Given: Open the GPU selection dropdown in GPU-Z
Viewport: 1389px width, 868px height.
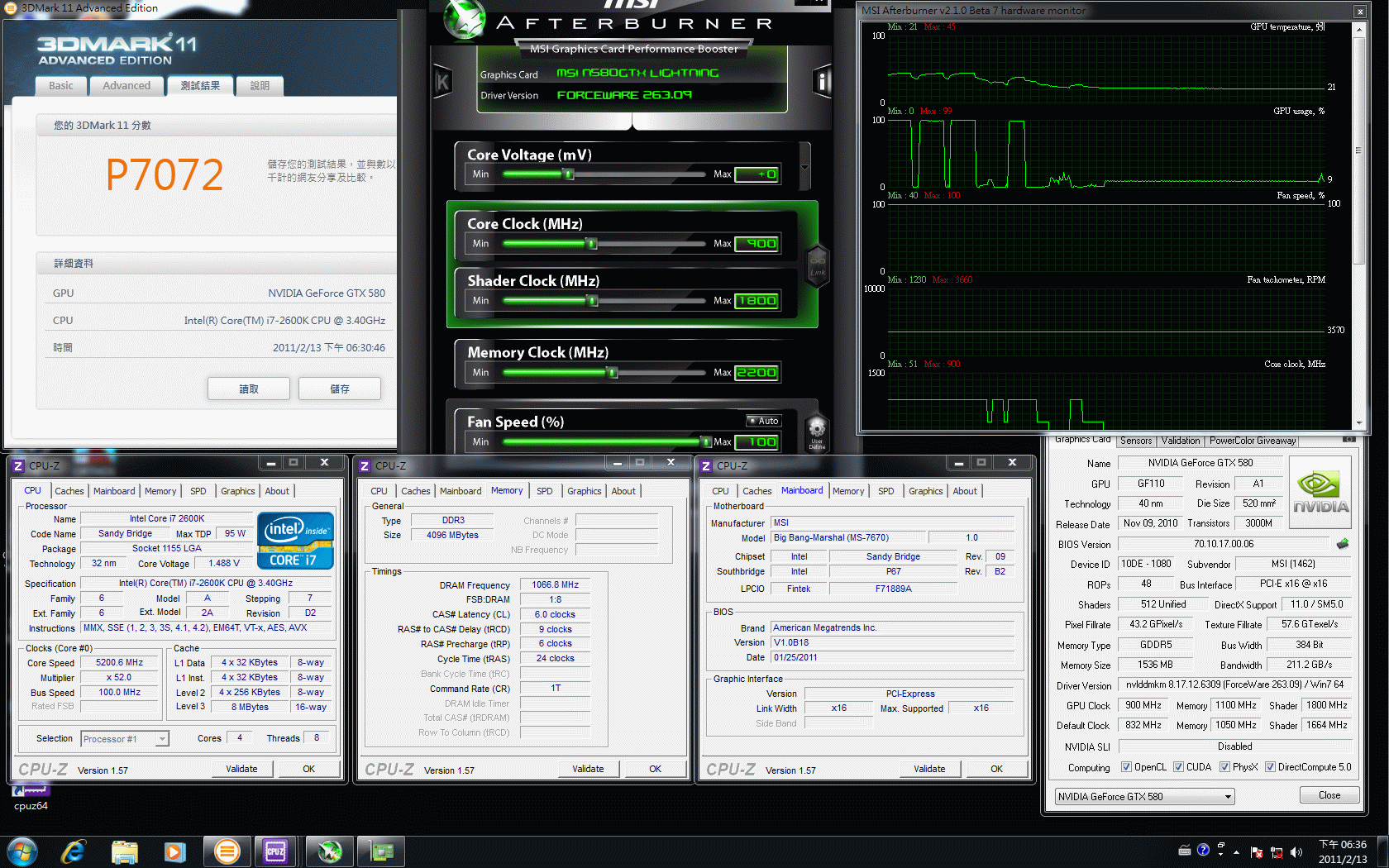Looking at the screenshot, I should pos(1144,796).
